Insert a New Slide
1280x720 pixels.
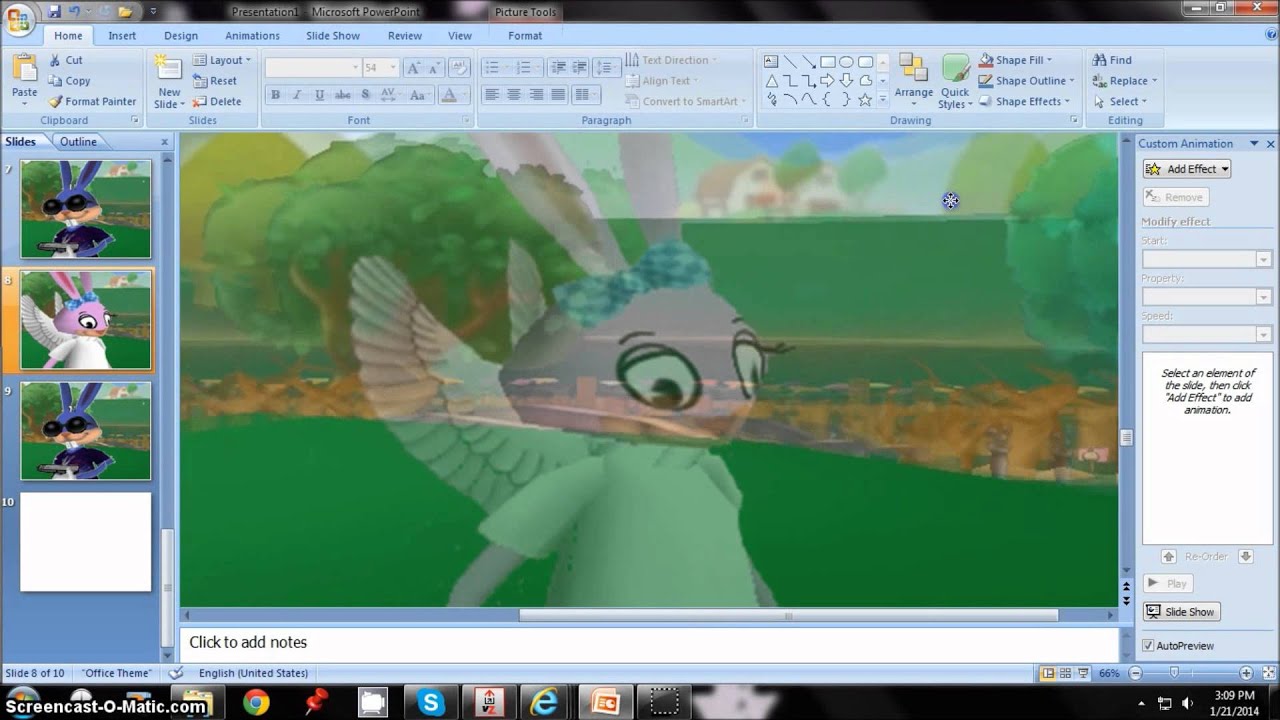(168, 82)
